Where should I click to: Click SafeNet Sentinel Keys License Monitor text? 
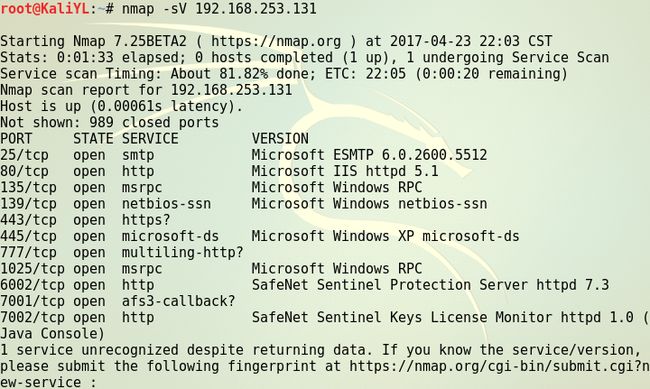(x=402, y=318)
